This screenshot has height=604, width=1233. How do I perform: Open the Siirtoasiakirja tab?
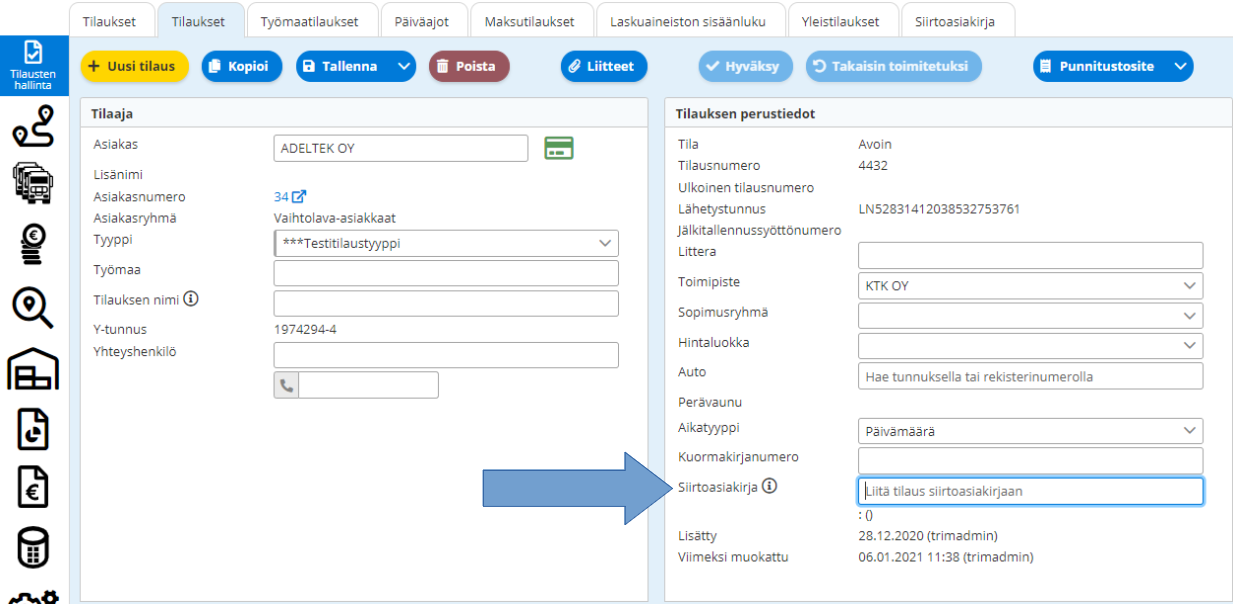click(x=958, y=21)
